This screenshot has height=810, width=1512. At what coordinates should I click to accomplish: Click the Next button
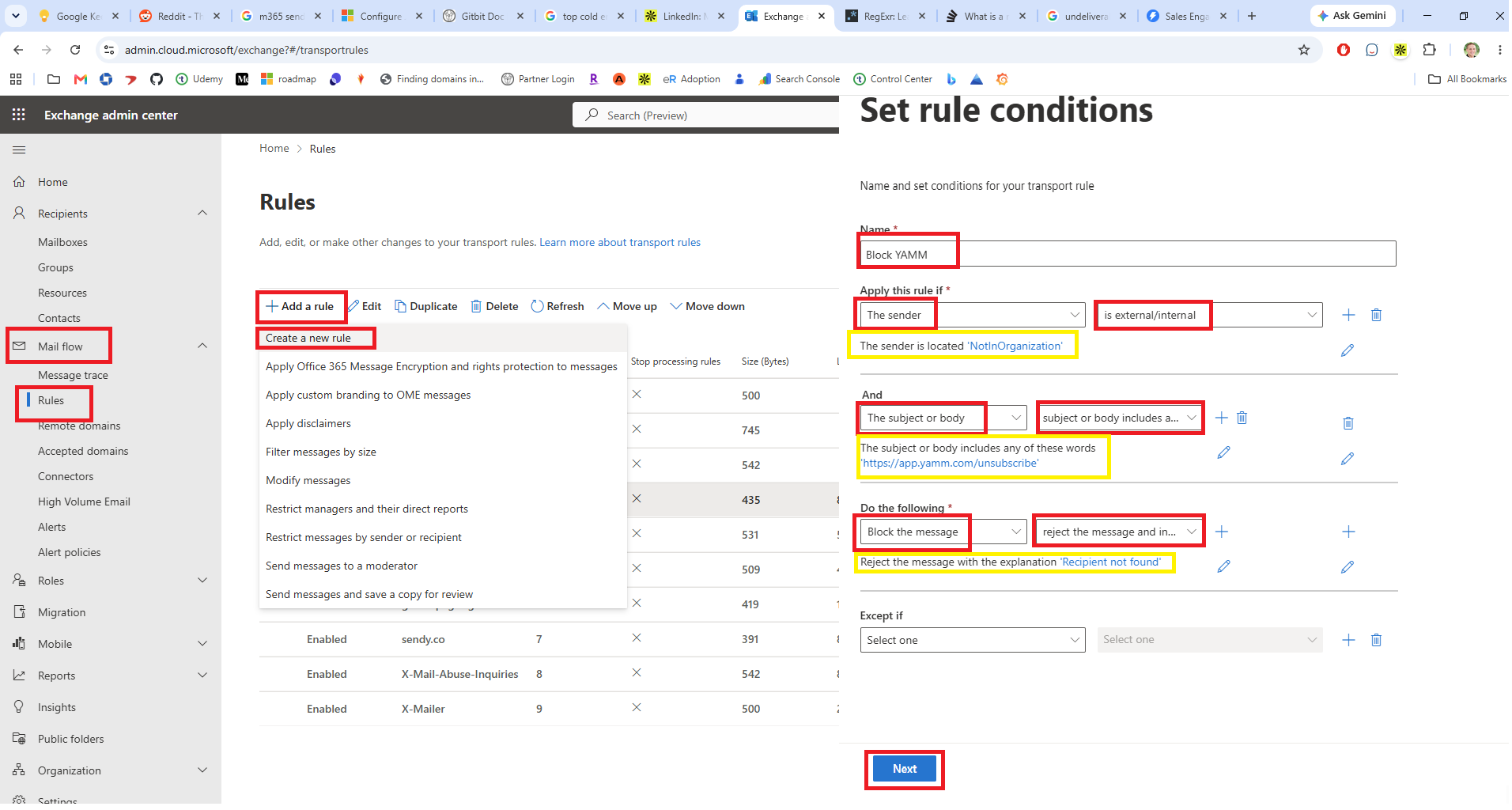point(905,769)
